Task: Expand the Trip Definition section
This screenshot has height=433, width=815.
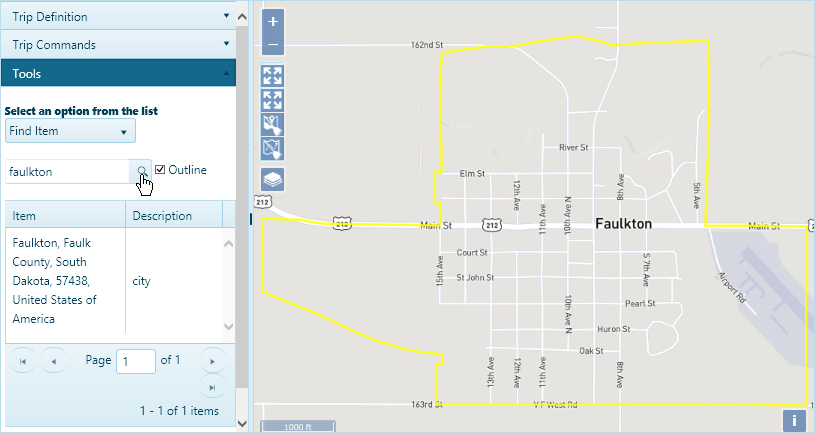Action: point(117,17)
